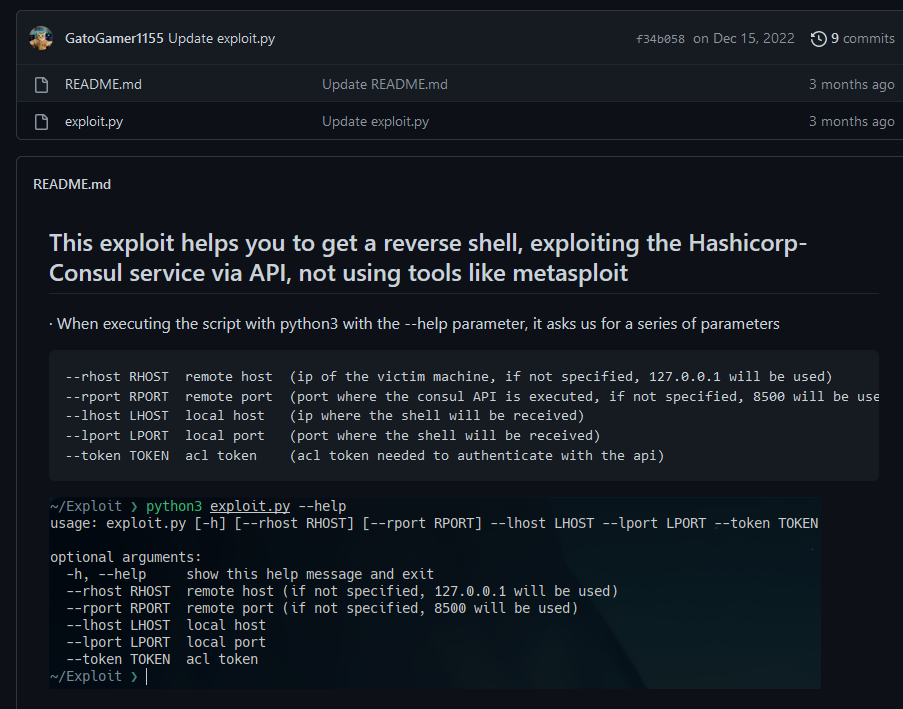Click the README main heading about reverse shell
903x709 pixels.
pyautogui.click(x=428, y=258)
